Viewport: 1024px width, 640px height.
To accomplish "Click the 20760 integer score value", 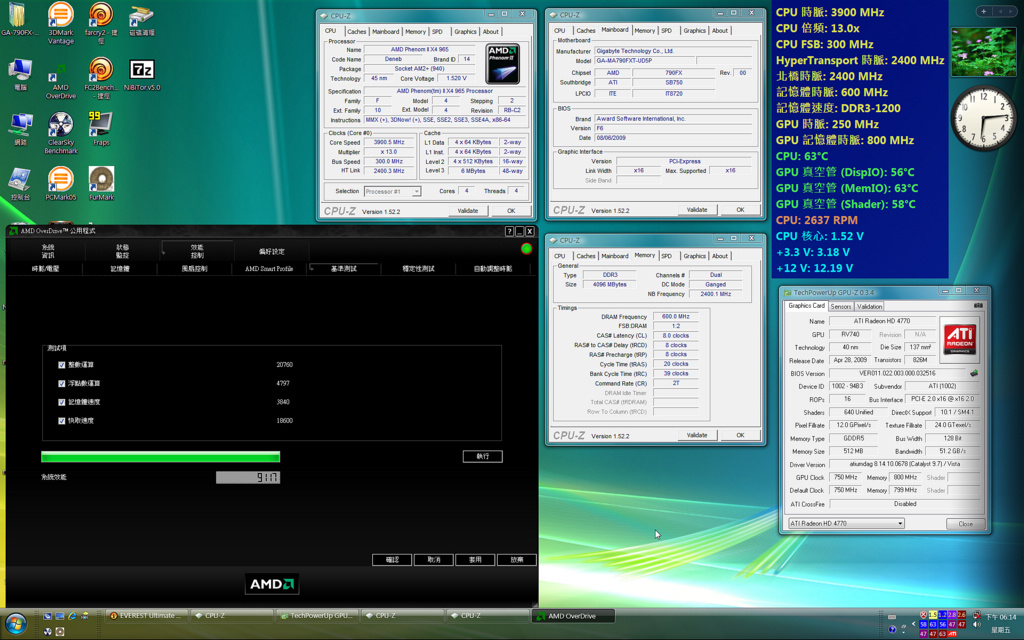I will [x=284, y=365].
